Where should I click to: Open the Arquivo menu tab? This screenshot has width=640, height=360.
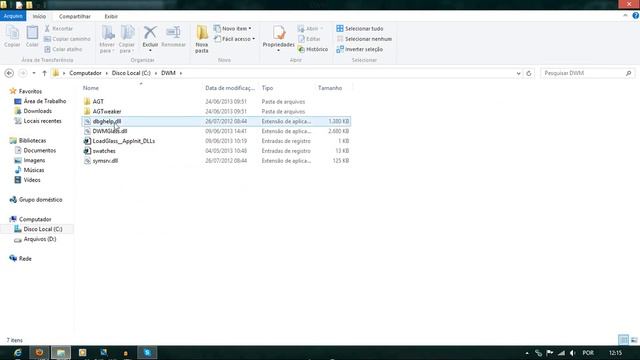(13, 16)
